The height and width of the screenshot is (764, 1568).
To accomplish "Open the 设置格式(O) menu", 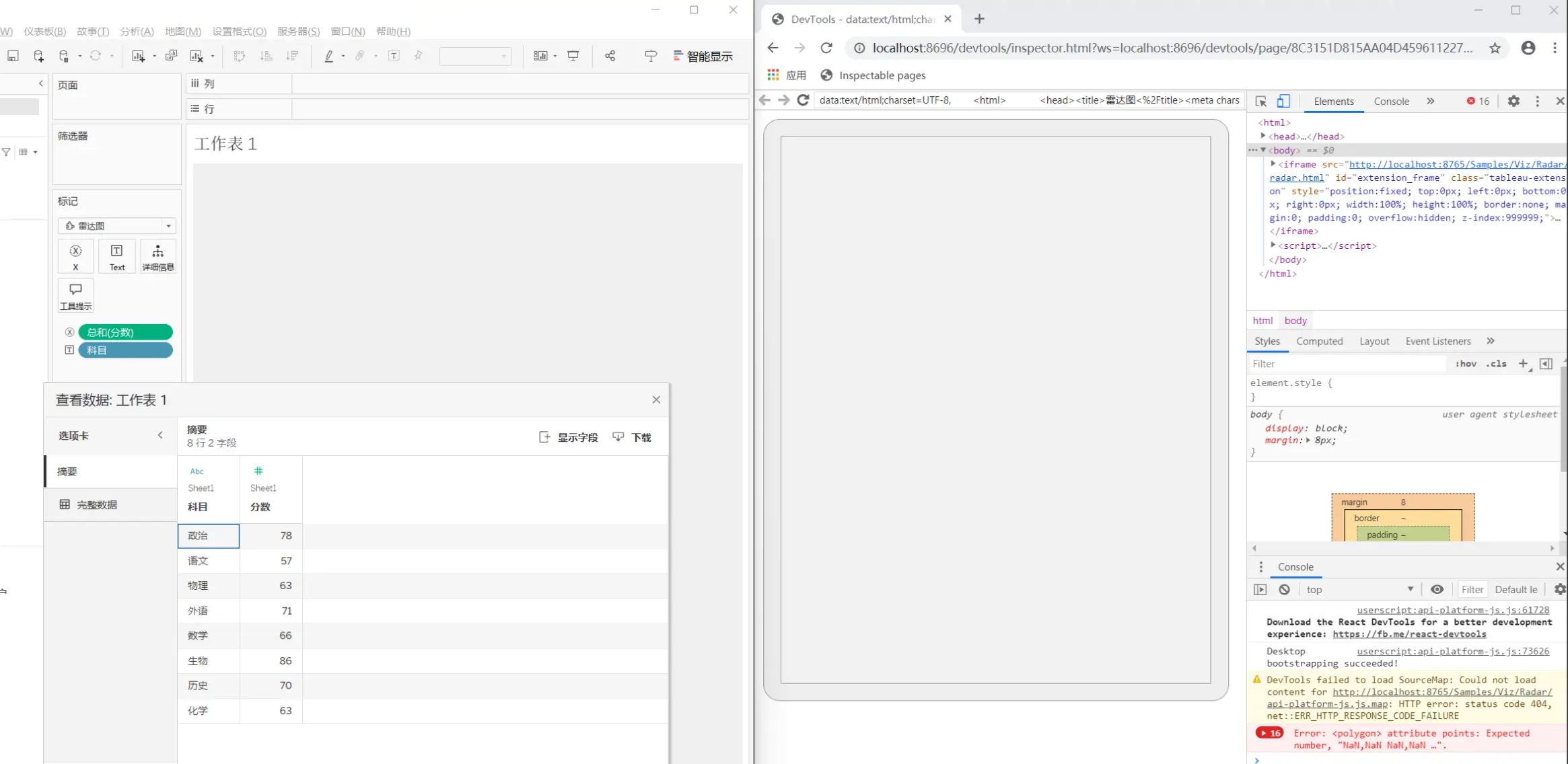I will coord(240,32).
